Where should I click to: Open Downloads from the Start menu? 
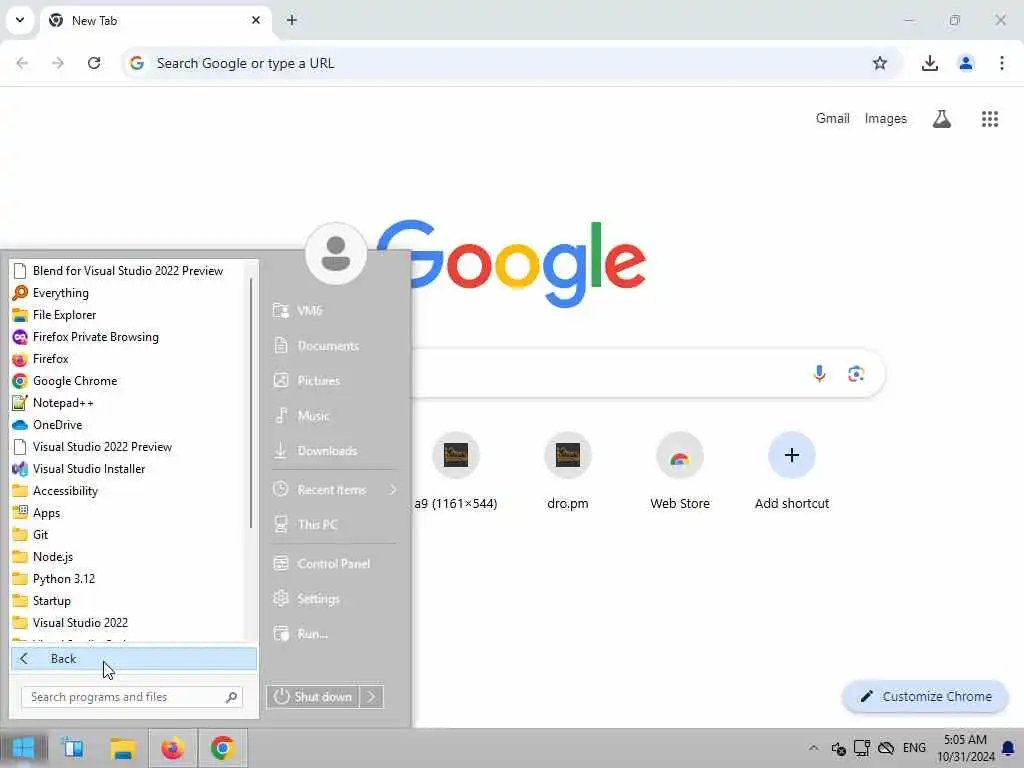(334, 451)
